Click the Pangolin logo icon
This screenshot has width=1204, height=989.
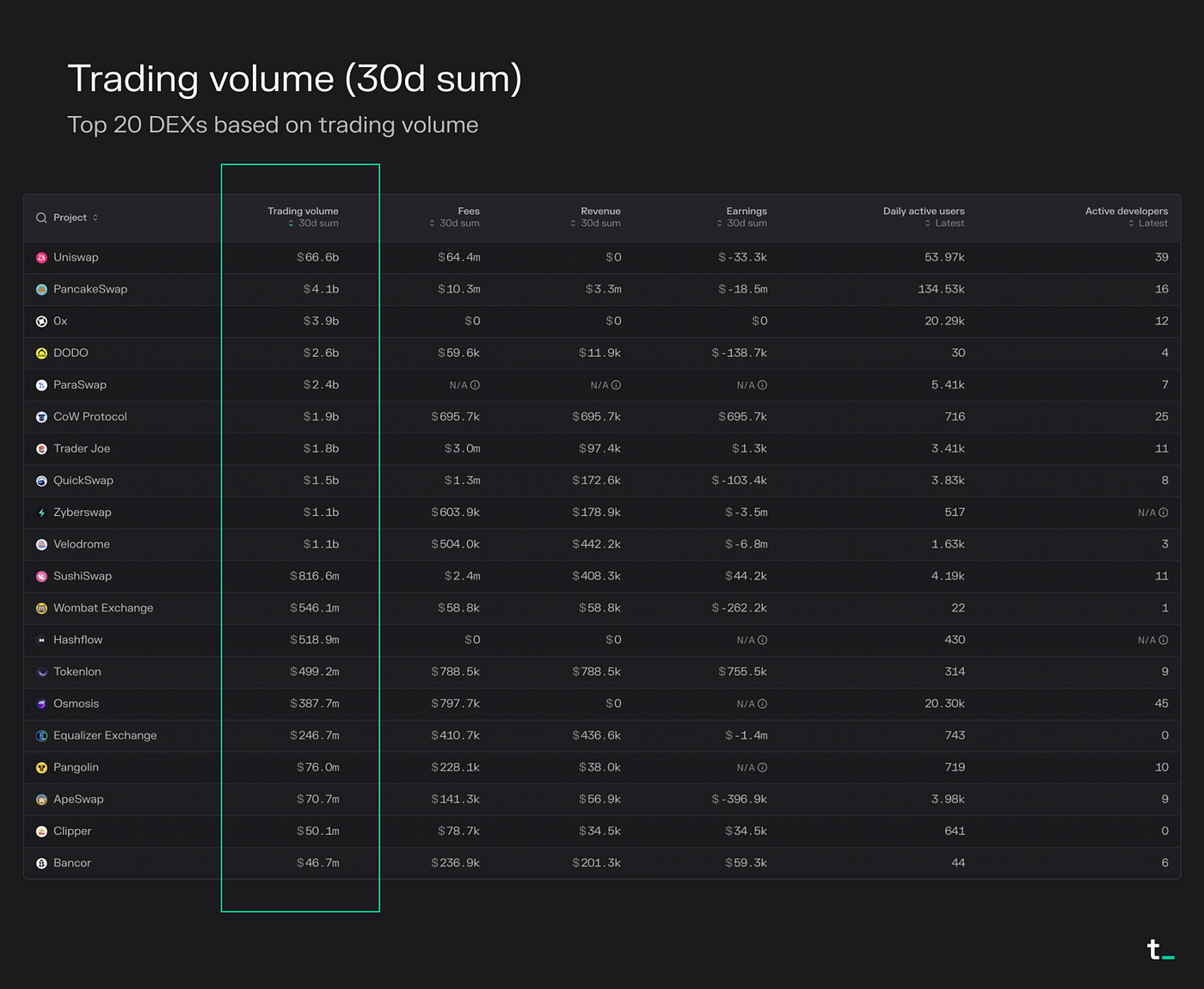[41, 767]
